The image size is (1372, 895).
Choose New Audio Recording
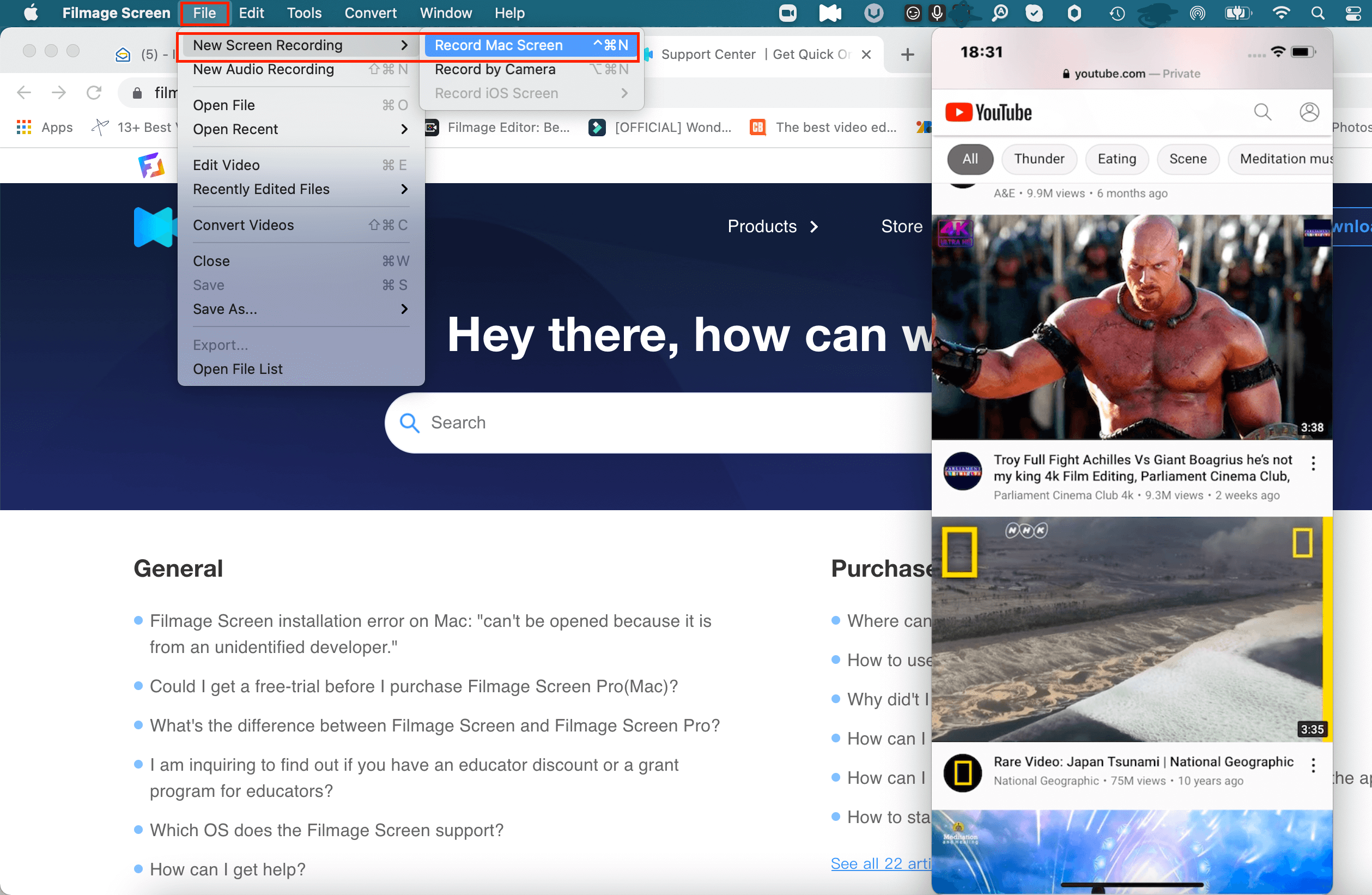point(300,69)
